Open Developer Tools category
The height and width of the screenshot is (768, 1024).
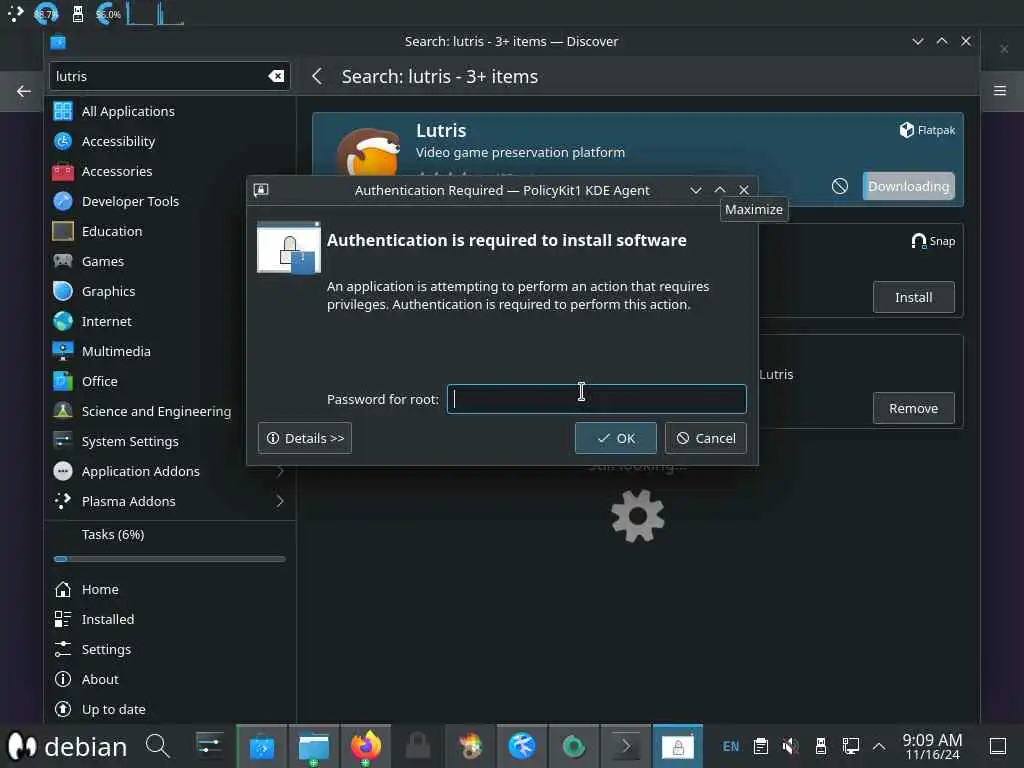[x=170, y=201]
